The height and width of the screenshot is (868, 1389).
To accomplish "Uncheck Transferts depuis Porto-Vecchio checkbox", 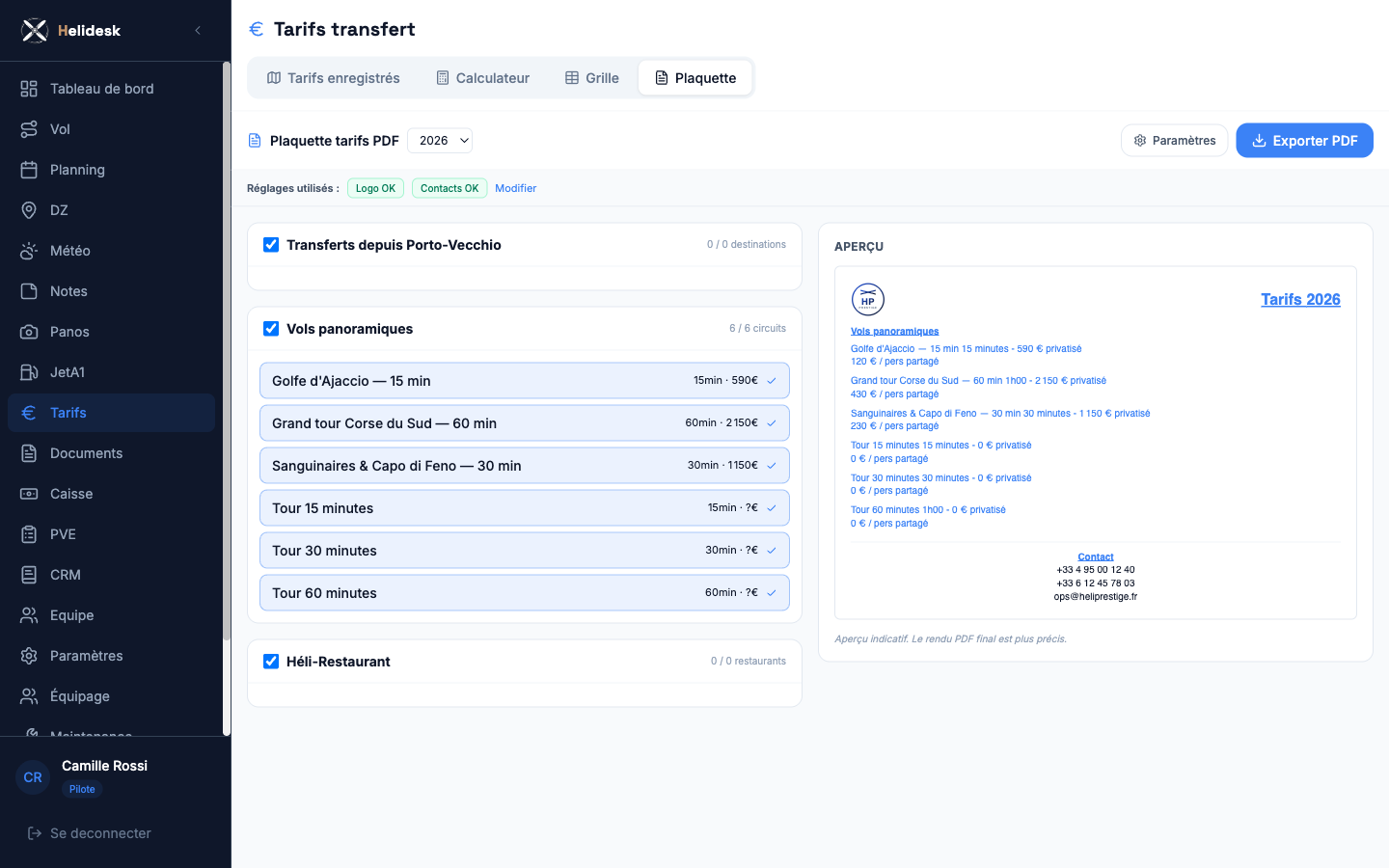I will pos(271,245).
